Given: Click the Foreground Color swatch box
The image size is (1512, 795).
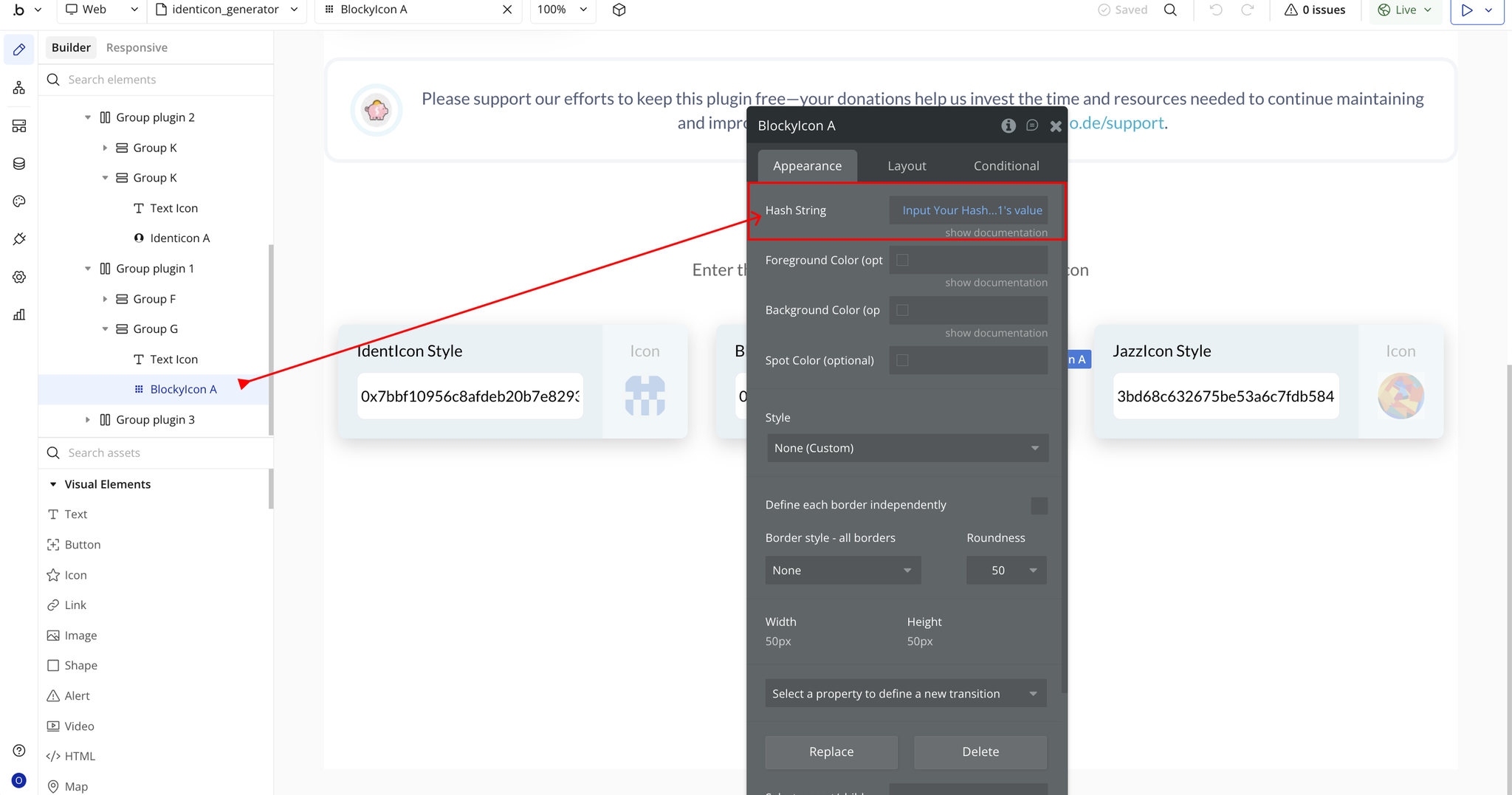Looking at the screenshot, I should click(902, 260).
